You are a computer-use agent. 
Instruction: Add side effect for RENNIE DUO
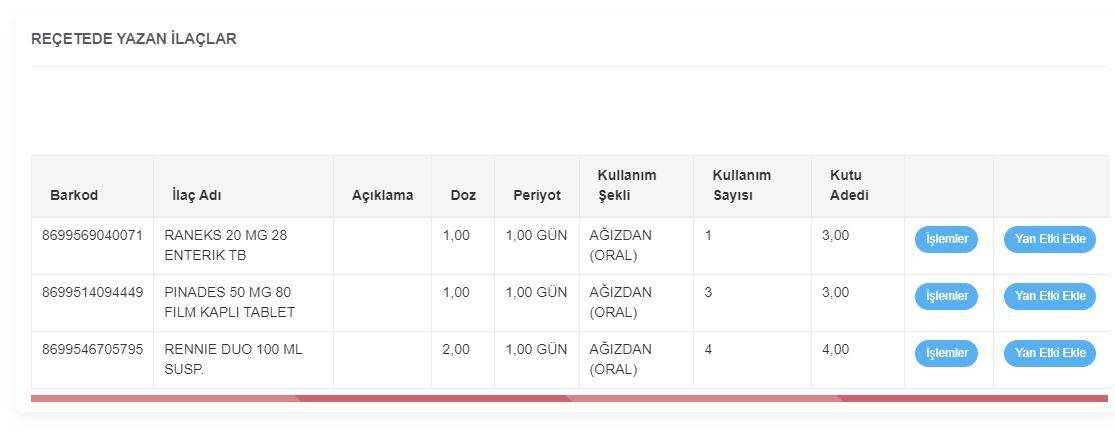(x=1049, y=353)
